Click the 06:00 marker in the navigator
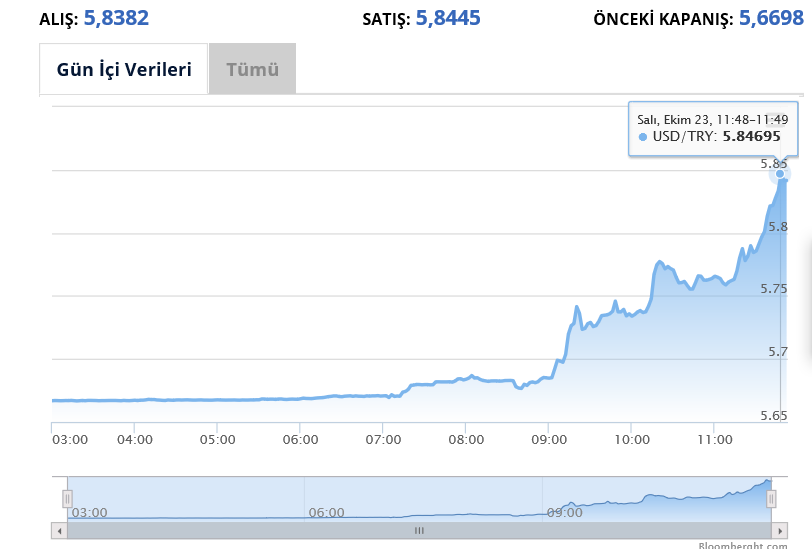 coord(327,512)
